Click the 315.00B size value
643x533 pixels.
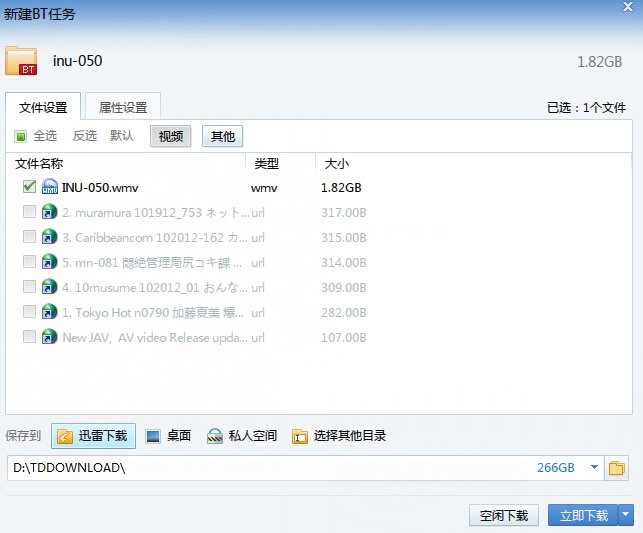344,238
